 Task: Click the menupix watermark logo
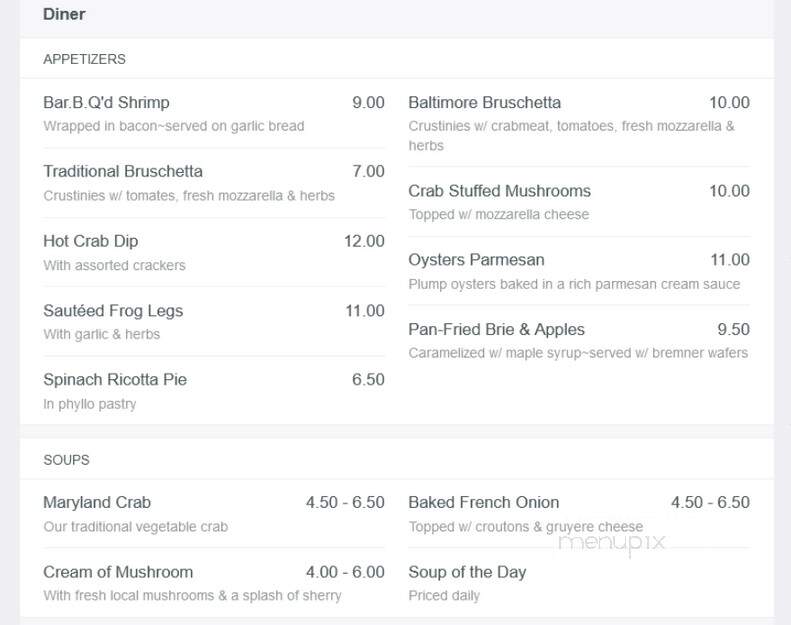click(612, 544)
